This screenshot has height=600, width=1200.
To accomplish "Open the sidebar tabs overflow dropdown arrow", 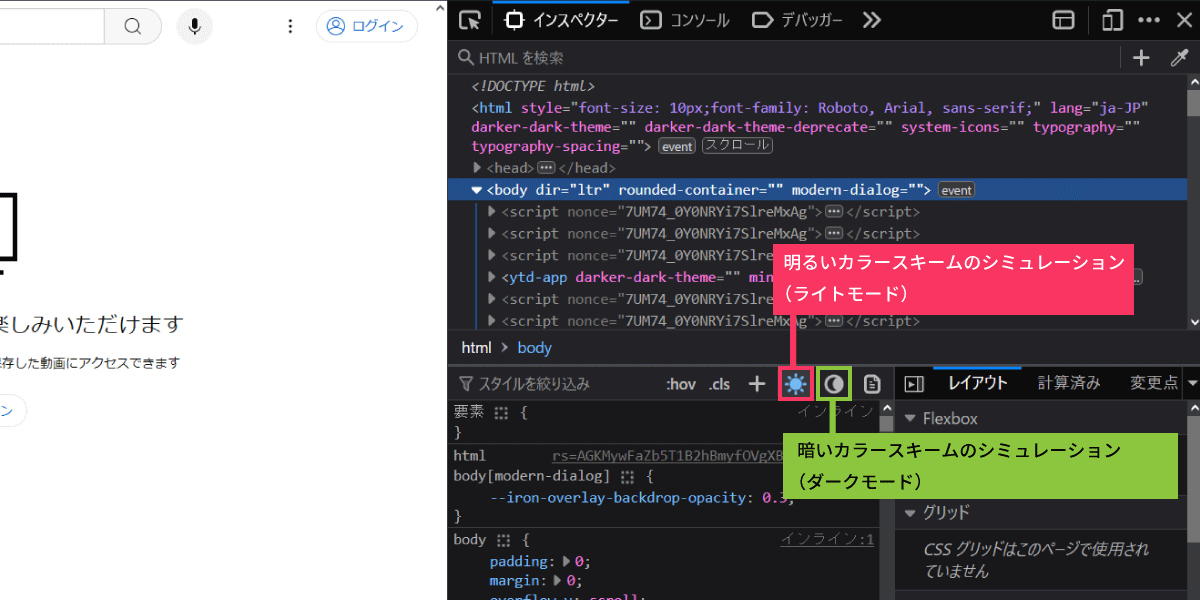I will 1192,383.
